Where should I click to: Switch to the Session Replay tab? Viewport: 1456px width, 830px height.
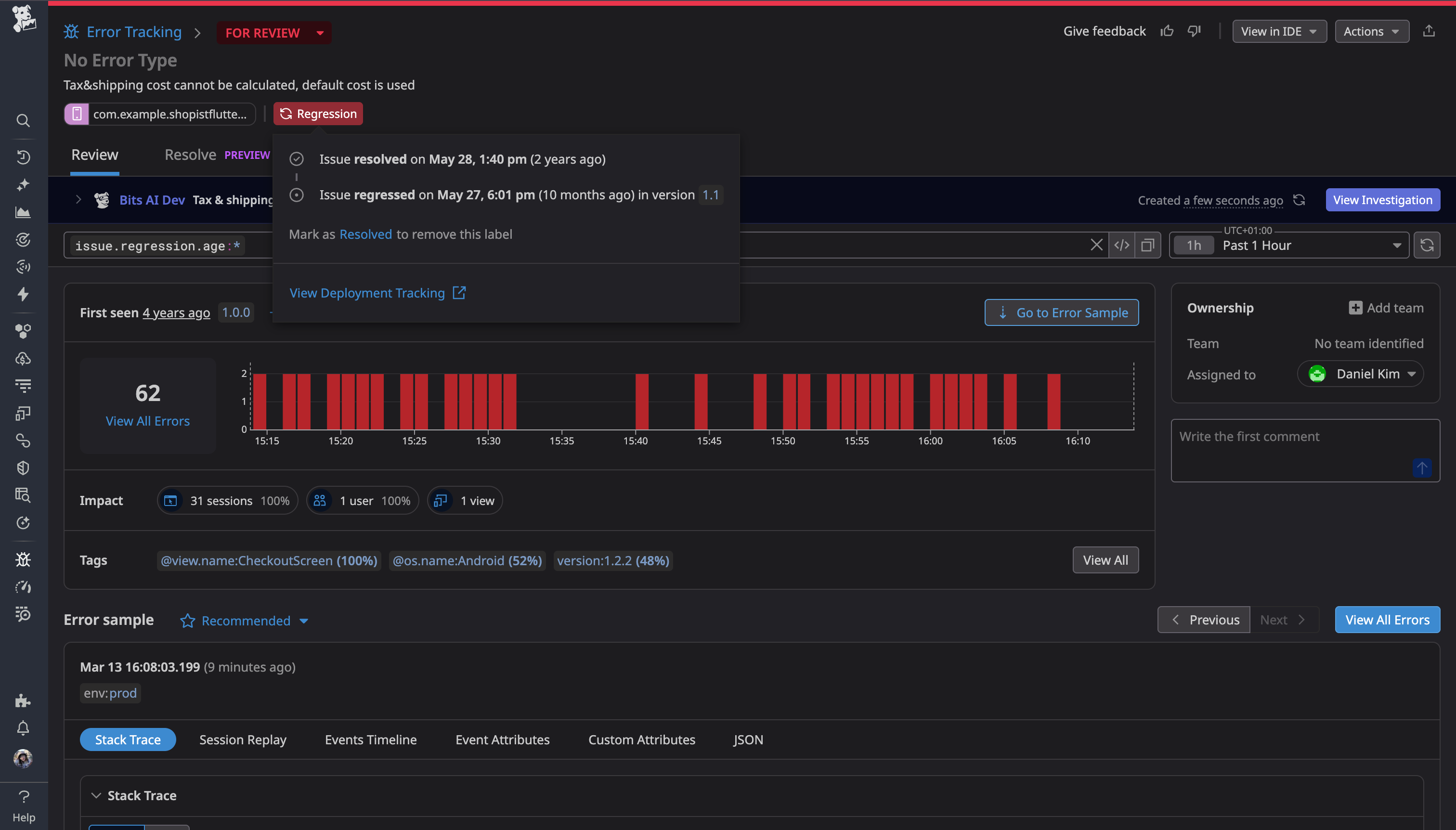(x=243, y=739)
